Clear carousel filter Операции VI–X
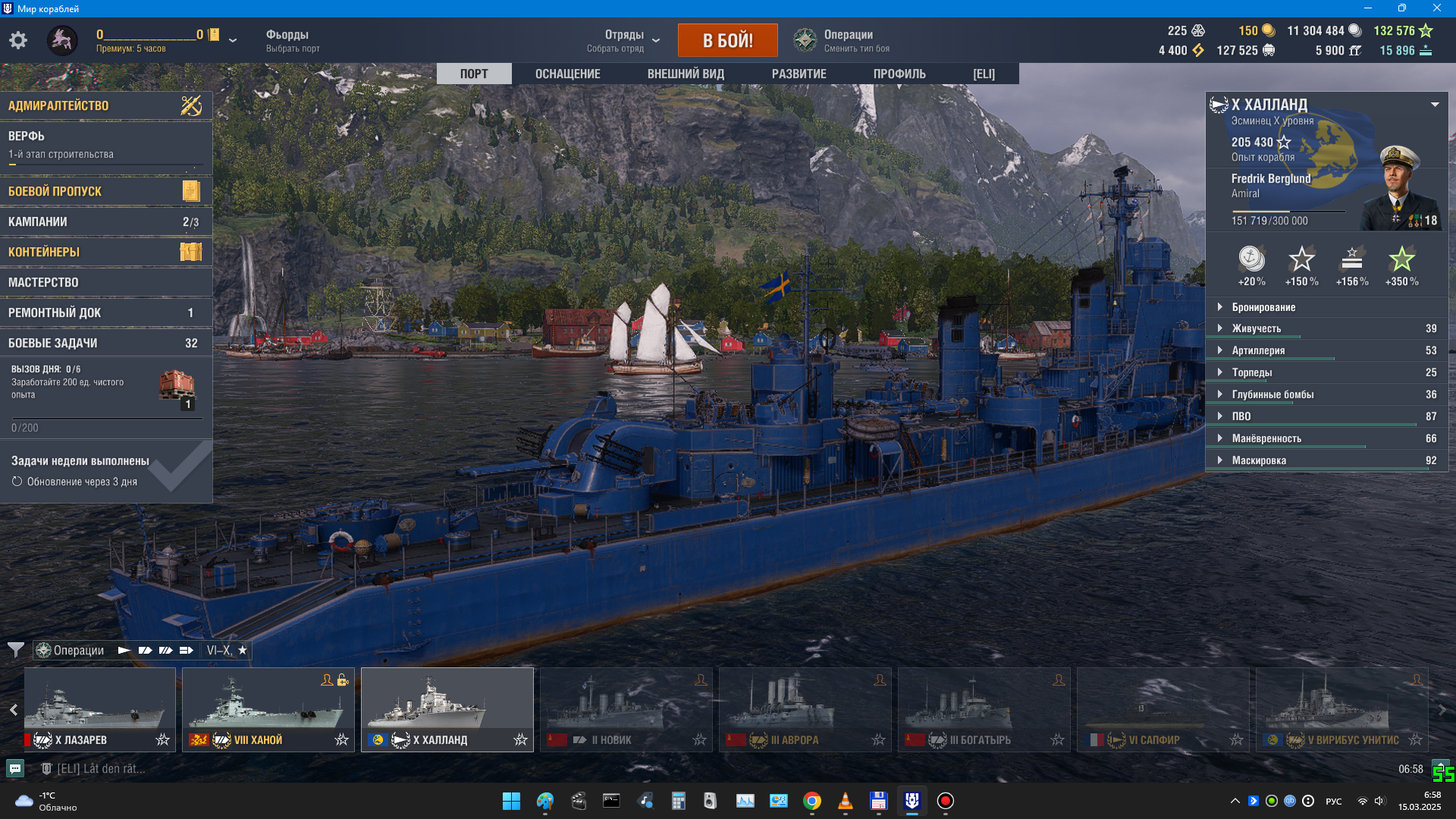The width and height of the screenshot is (1456, 819). pos(143,650)
